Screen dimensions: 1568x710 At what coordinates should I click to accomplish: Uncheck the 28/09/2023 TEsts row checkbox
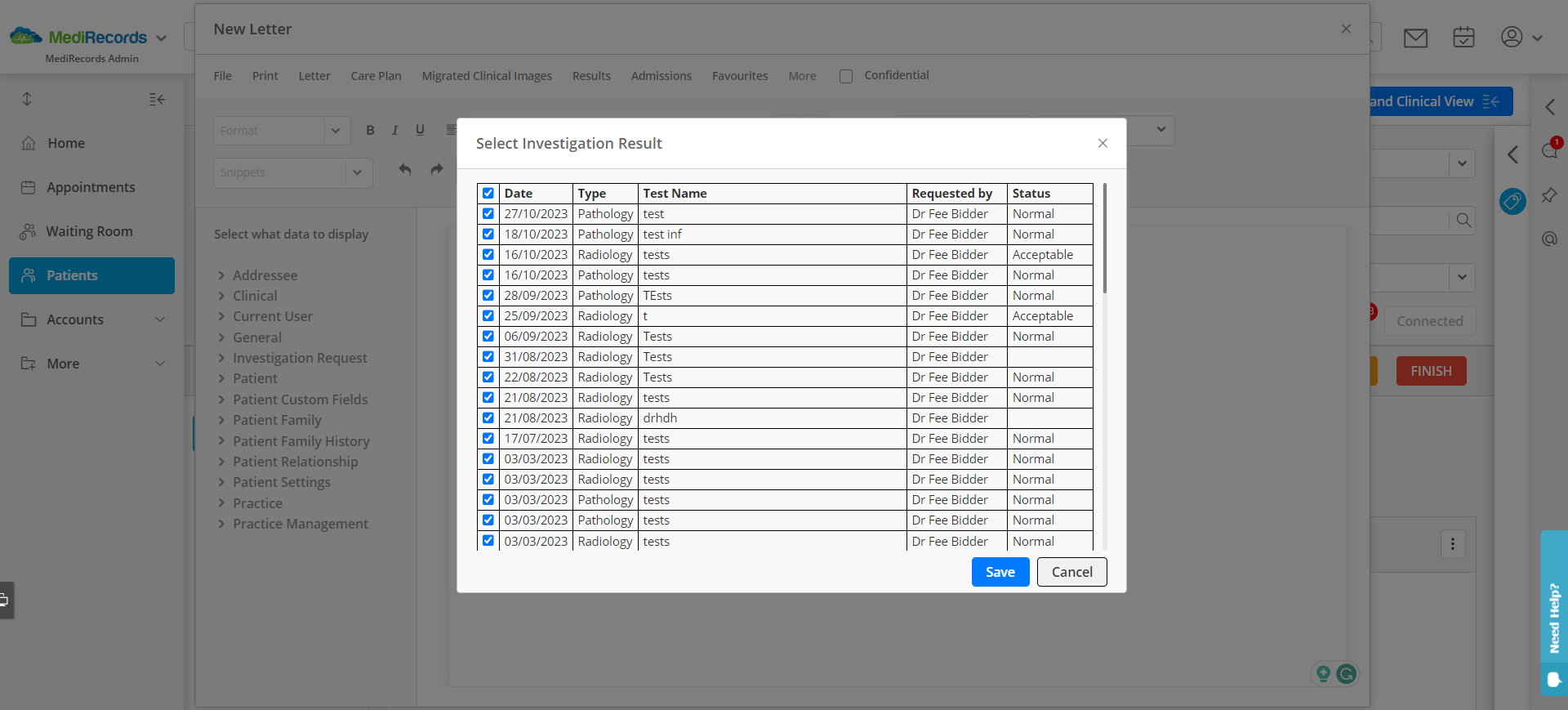[488, 296]
